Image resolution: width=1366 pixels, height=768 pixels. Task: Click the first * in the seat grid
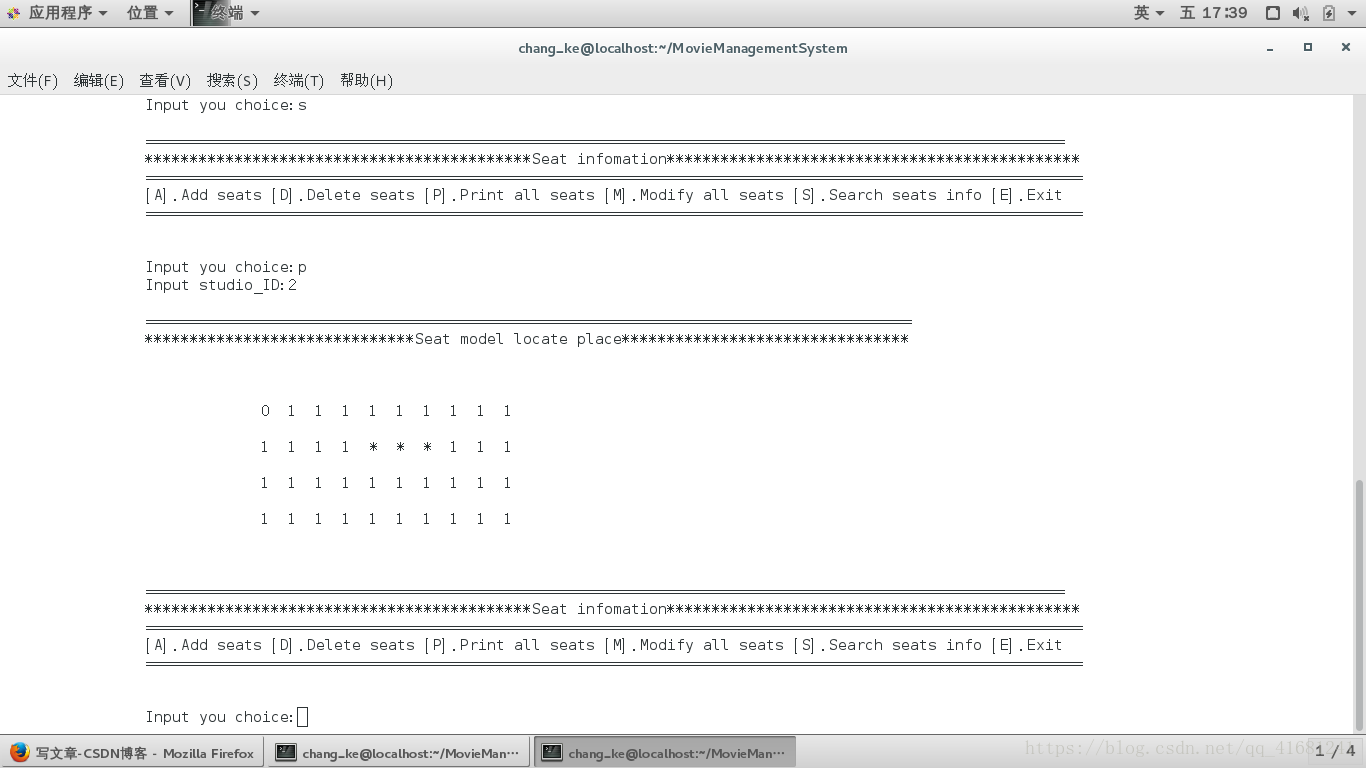pos(373,447)
